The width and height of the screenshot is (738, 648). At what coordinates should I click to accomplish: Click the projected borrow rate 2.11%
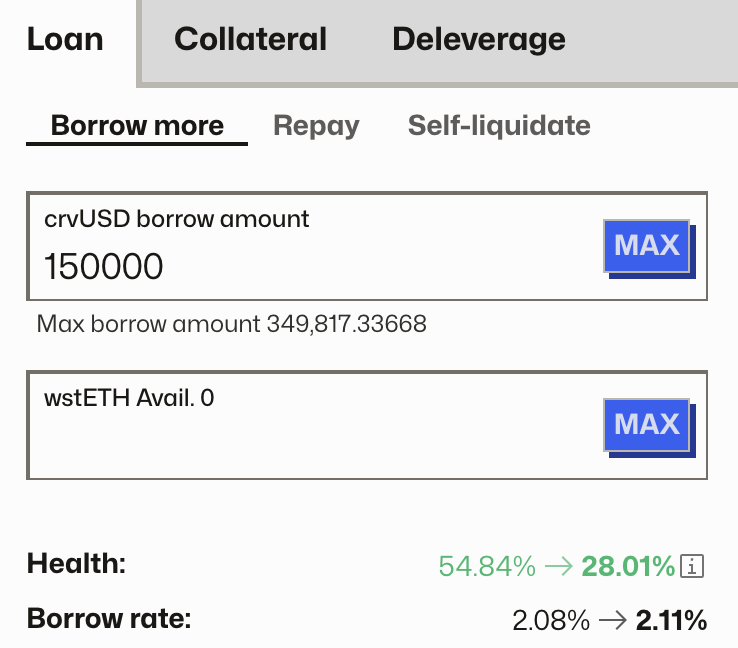click(671, 621)
